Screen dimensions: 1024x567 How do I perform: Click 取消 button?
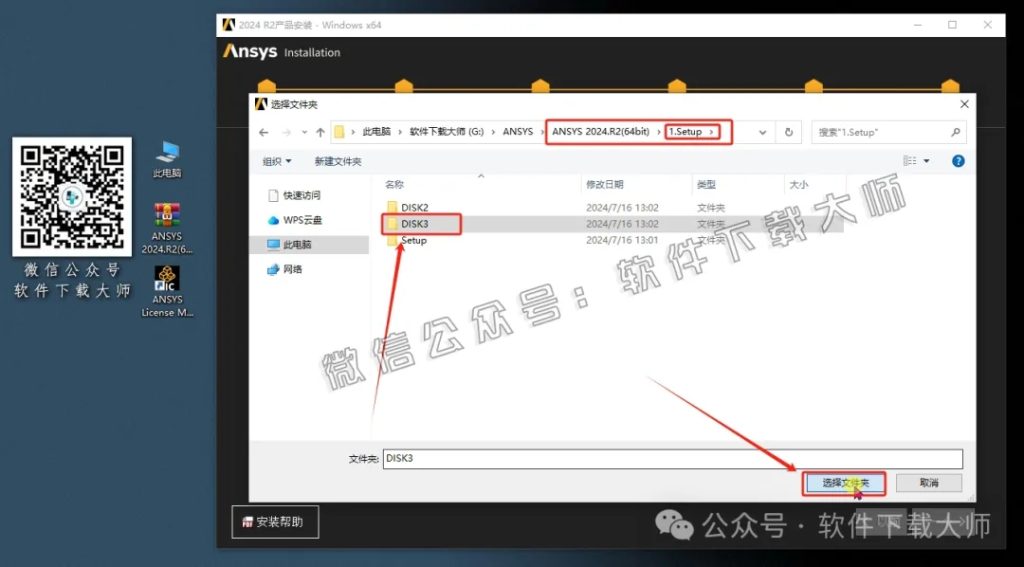(929, 483)
